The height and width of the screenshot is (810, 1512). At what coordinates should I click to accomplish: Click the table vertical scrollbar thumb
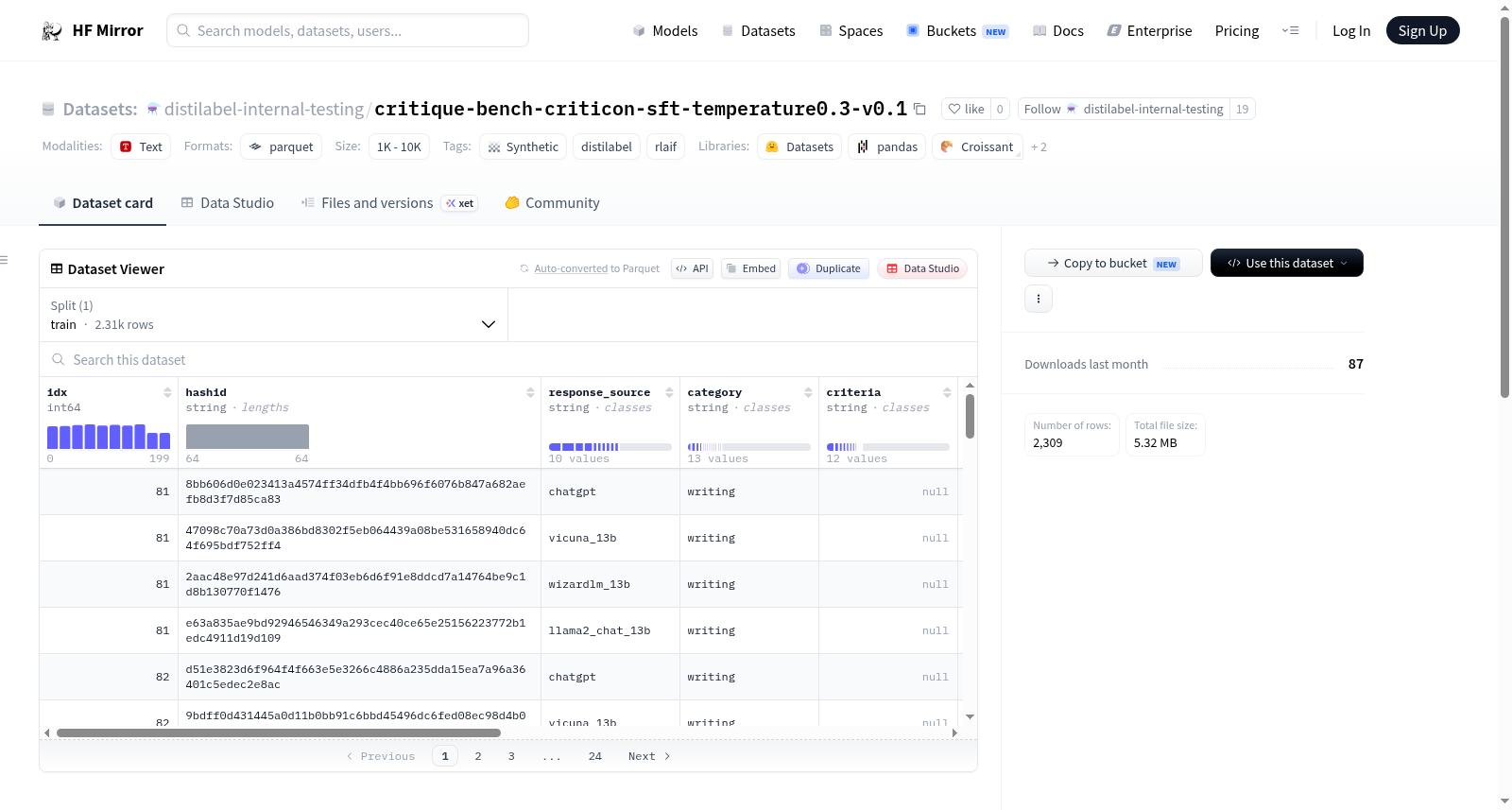point(970,416)
